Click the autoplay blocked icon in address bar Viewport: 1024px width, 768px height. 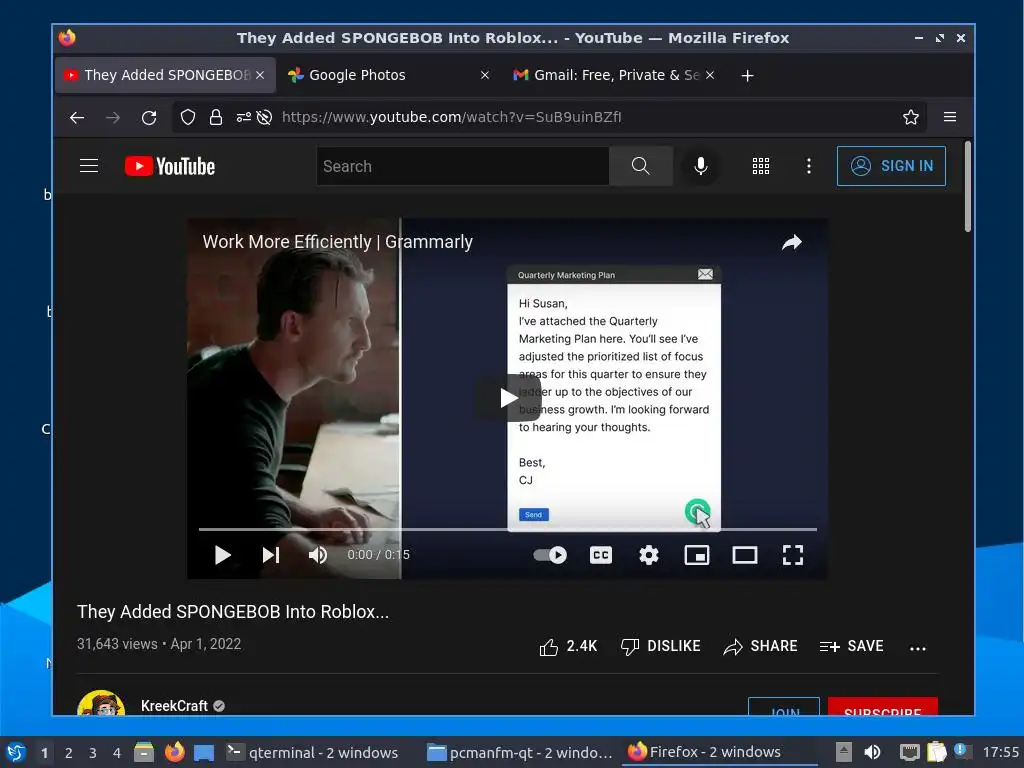pyautogui.click(x=264, y=118)
